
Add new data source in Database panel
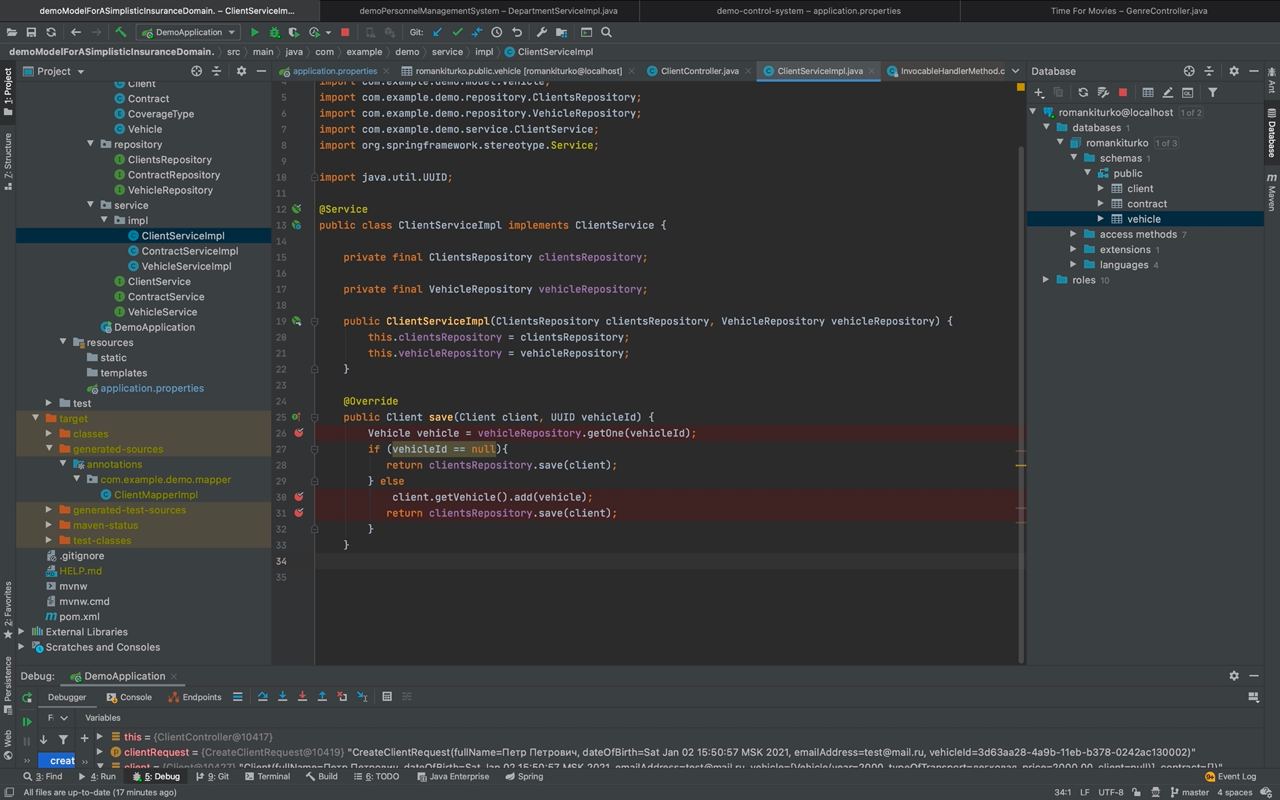pyautogui.click(x=1039, y=92)
